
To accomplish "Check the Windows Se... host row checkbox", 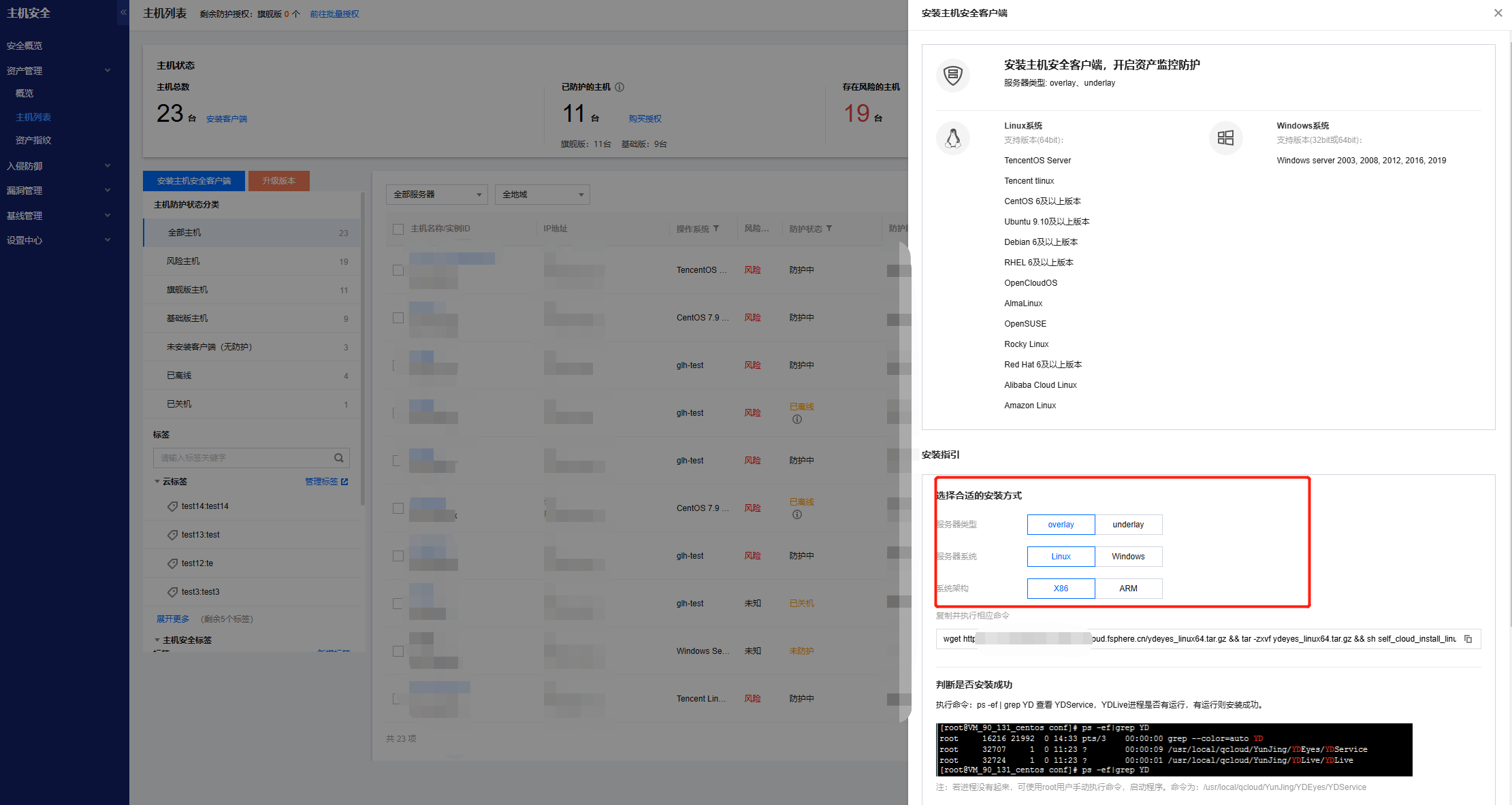I will point(398,651).
